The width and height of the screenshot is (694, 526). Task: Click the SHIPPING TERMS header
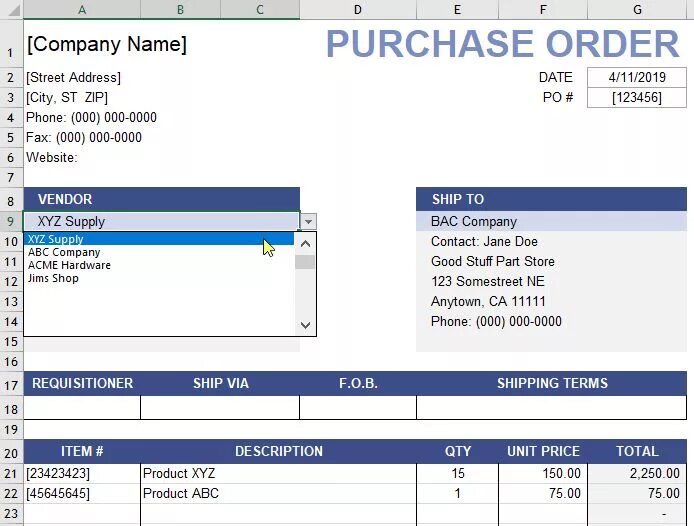(552, 383)
